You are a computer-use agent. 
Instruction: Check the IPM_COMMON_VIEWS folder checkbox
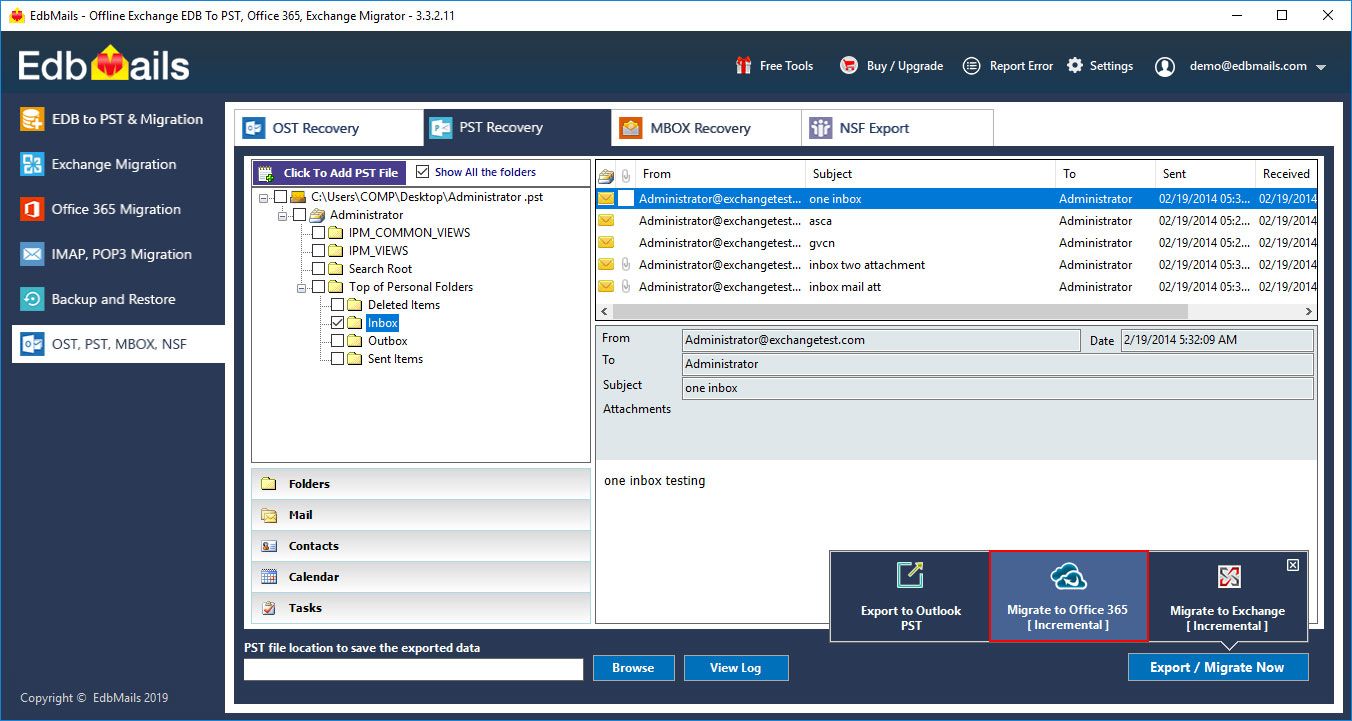318,233
